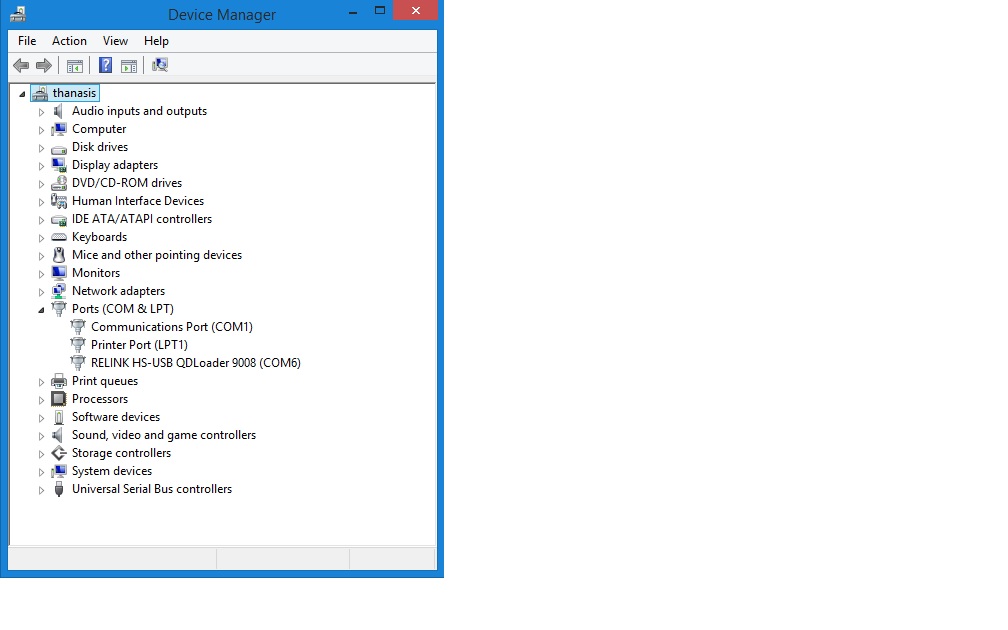The height and width of the screenshot is (630, 1008).
Task: Click the Back arrow toolbar button
Action: pyautogui.click(x=20, y=66)
